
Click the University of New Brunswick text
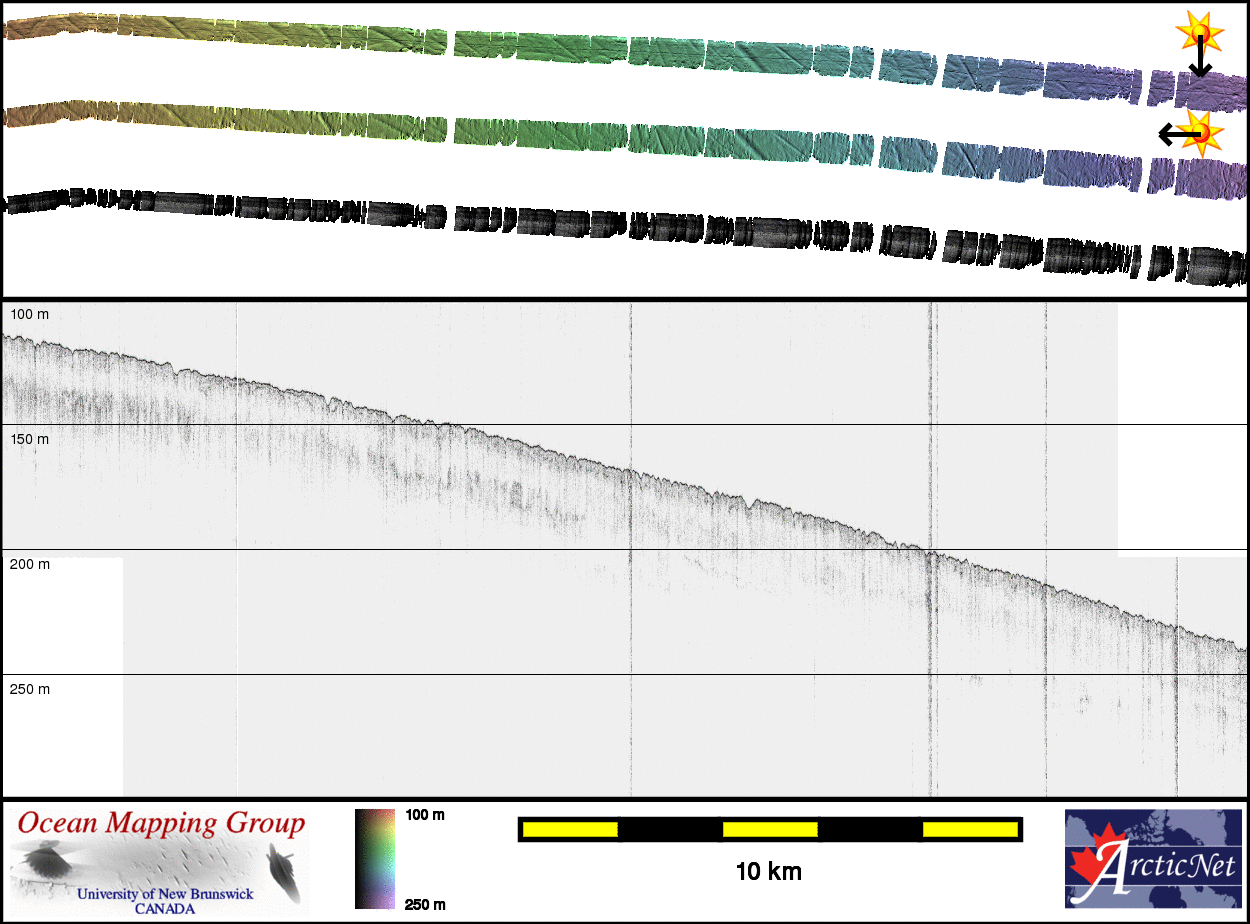coord(165,894)
